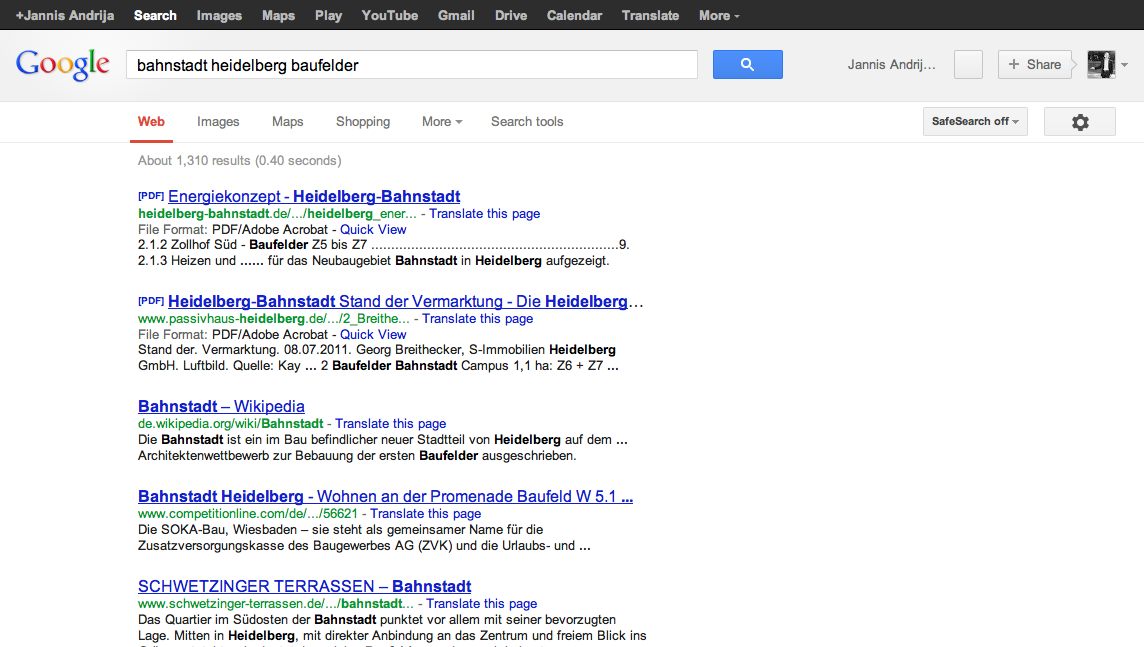Switch to the Images results tab
The width and height of the screenshot is (1144, 647).
218,122
